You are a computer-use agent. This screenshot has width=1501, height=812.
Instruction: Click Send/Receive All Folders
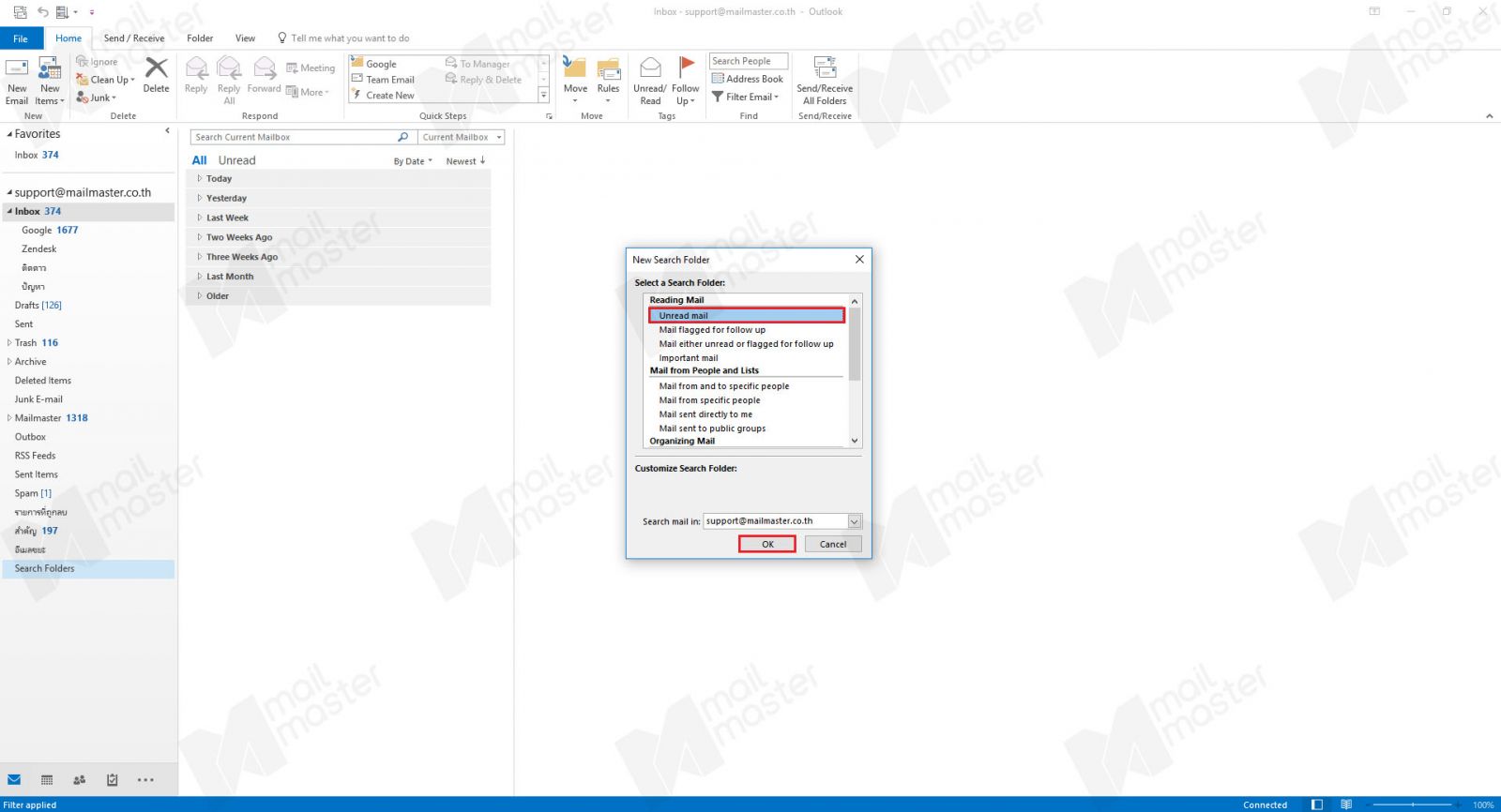[825, 81]
